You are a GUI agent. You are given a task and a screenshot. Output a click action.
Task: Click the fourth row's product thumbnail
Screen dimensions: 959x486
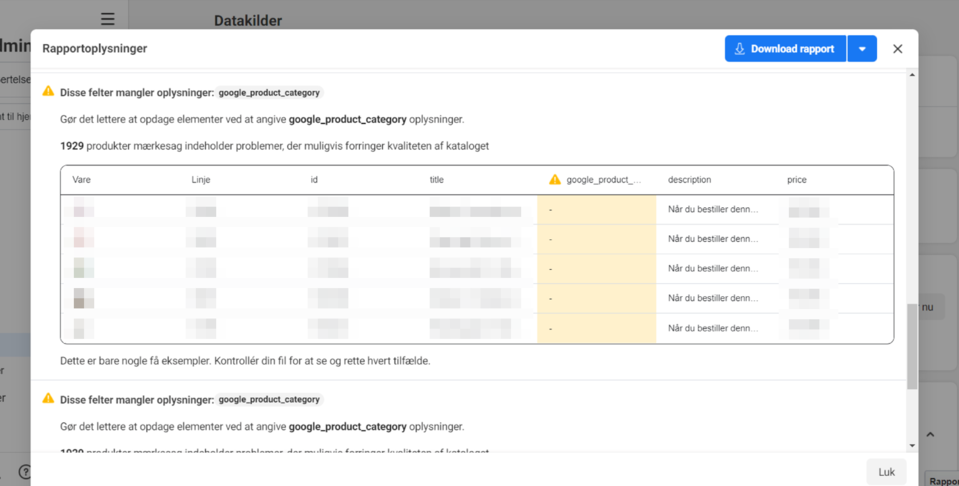(x=84, y=298)
